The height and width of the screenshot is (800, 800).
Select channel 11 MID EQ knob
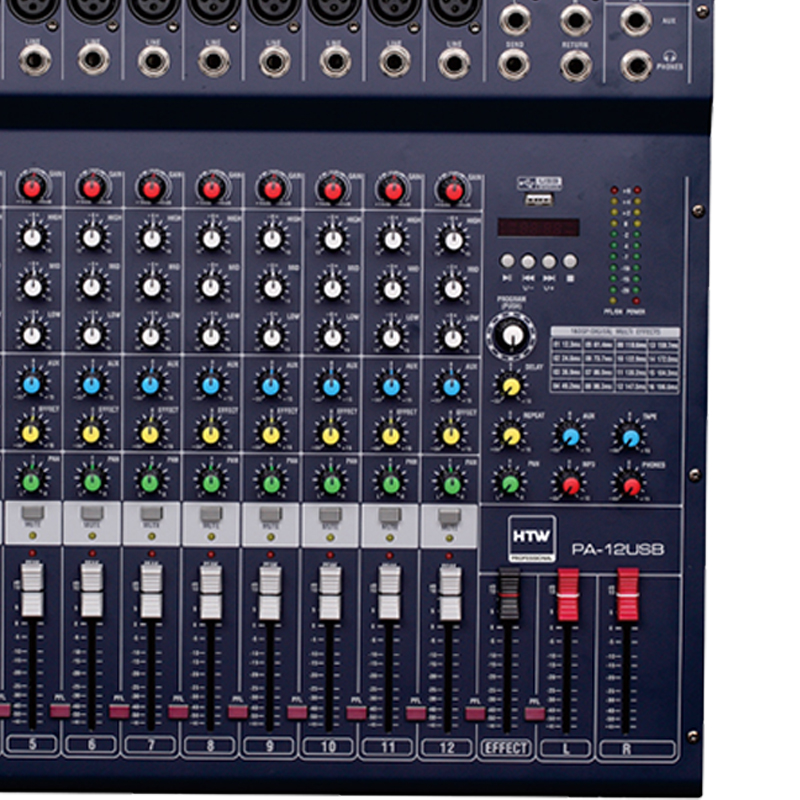click(392, 289)
